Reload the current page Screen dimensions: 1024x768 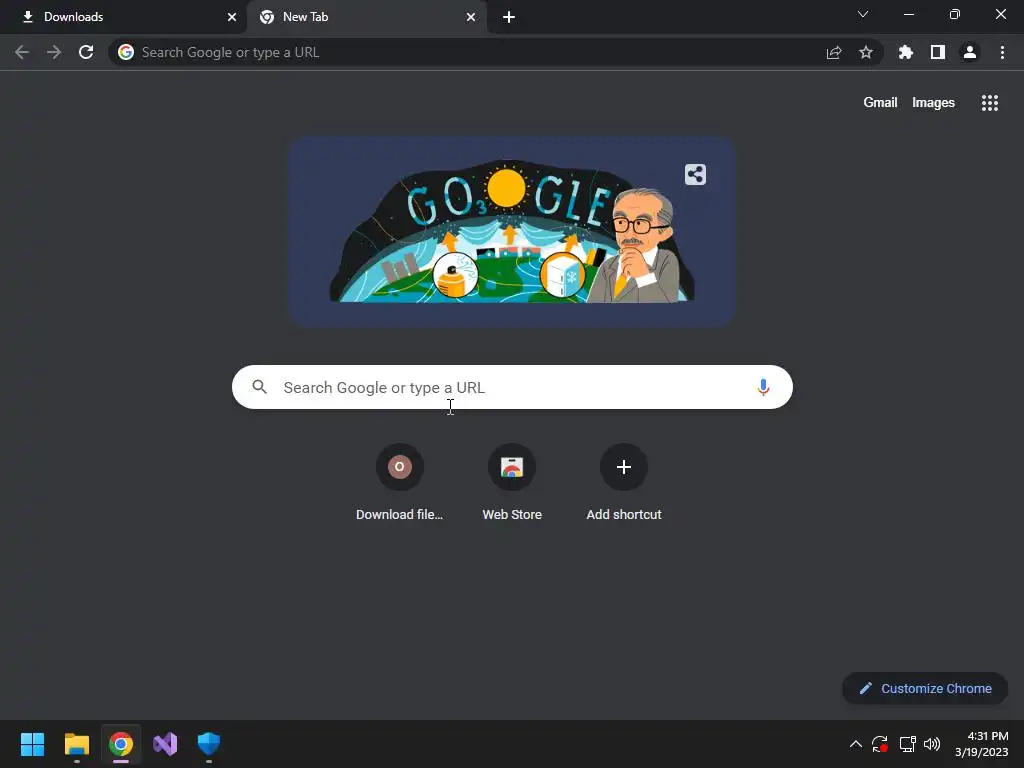point(86,52)
